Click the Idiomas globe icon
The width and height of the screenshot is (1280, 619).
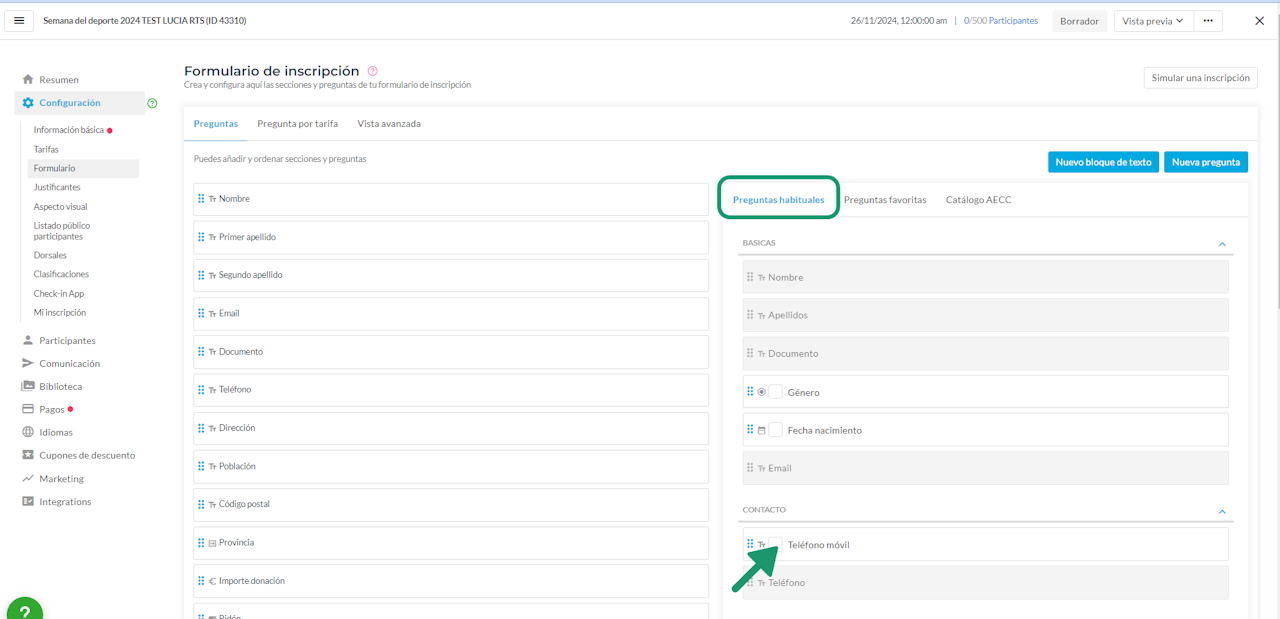(x=28, y=432)
